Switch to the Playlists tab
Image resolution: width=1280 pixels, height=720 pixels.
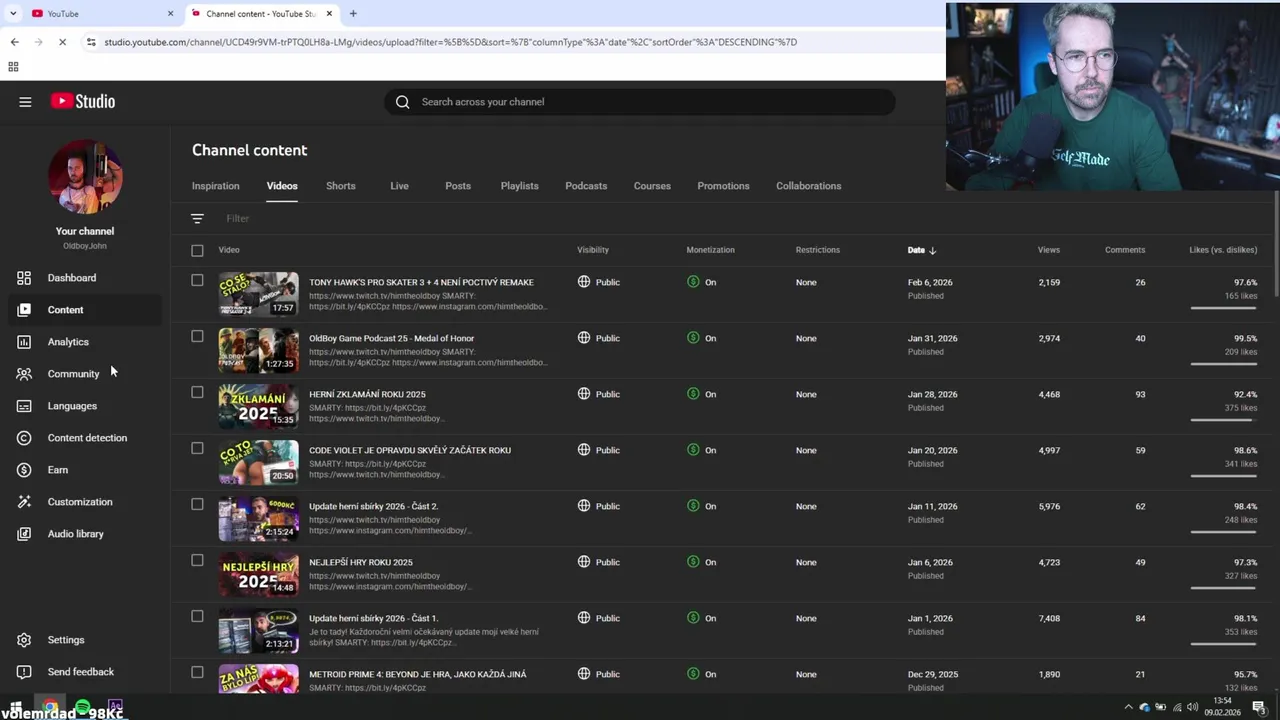tap(519, 186)
